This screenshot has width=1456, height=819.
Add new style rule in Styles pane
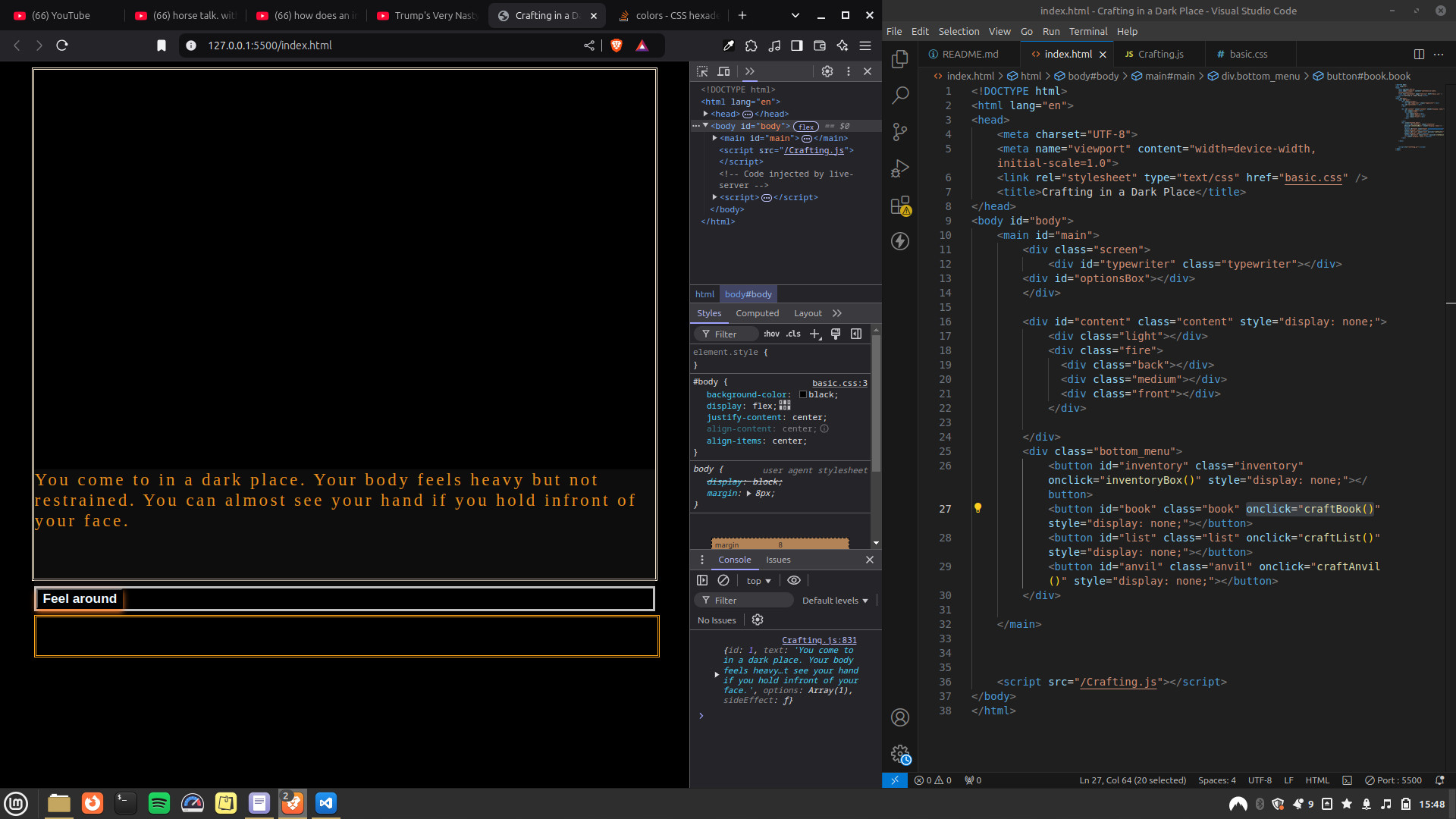coord(815,334)
